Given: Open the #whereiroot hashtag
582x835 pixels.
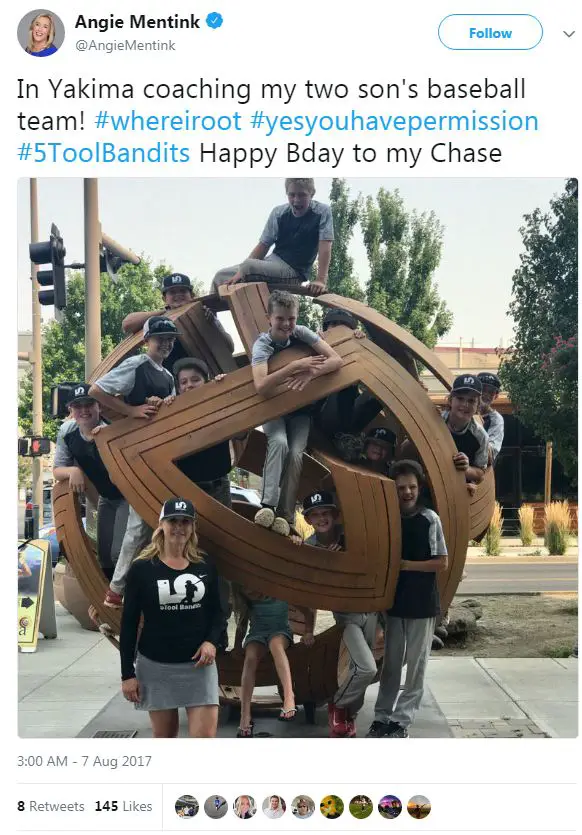Looking at the screenshot, I should 168,121.
